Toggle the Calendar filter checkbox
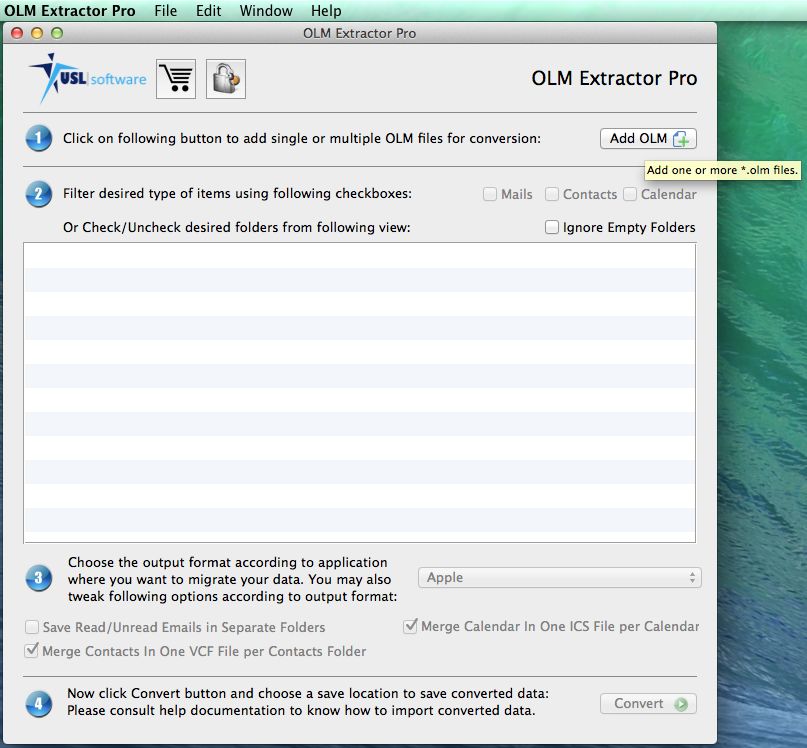Screen dimensions: 807x748 630,194
